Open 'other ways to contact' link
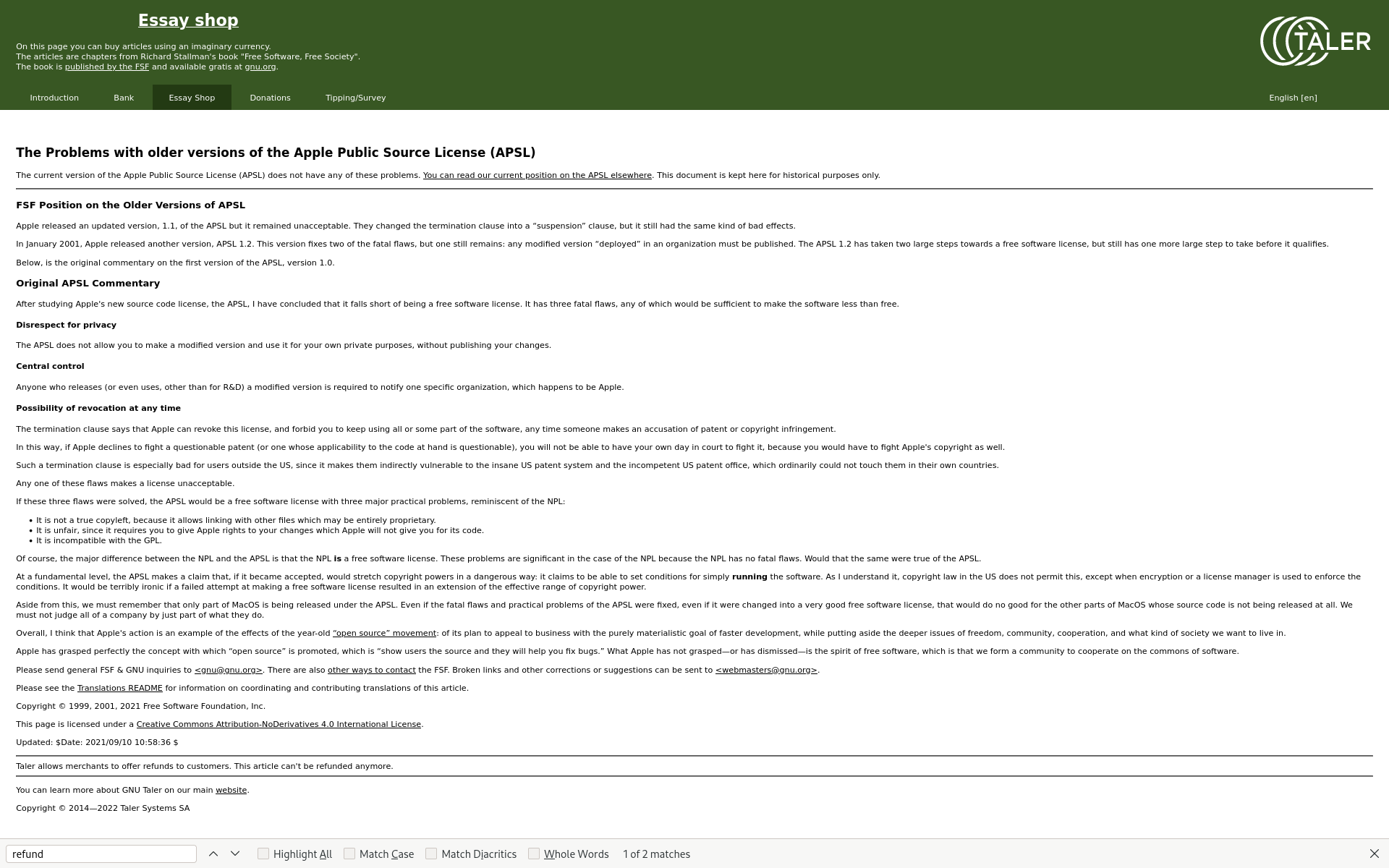The image size is (1389, 868). (x=372, y=670)
